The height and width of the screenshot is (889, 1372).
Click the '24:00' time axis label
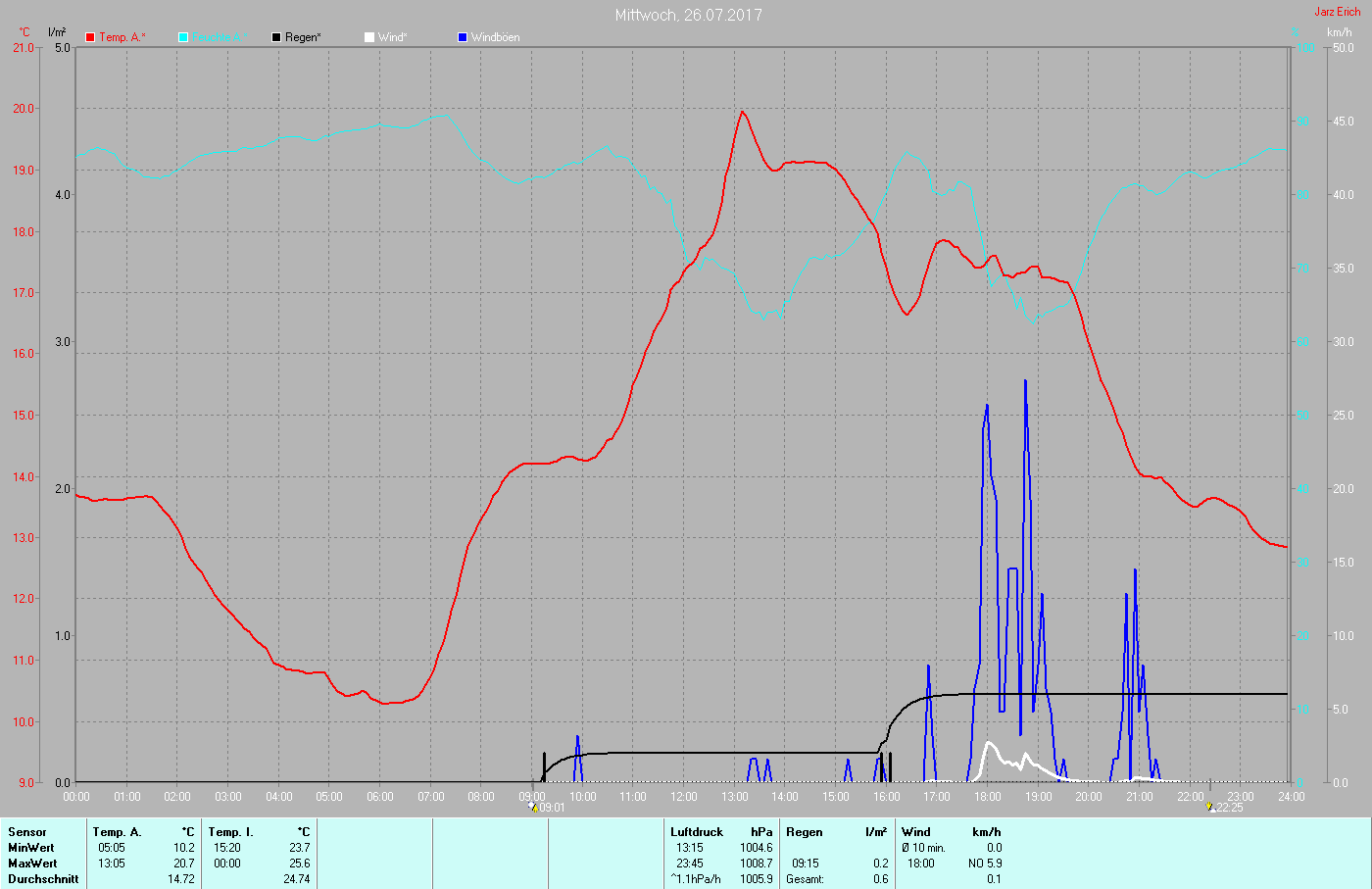coord(1291,797)
